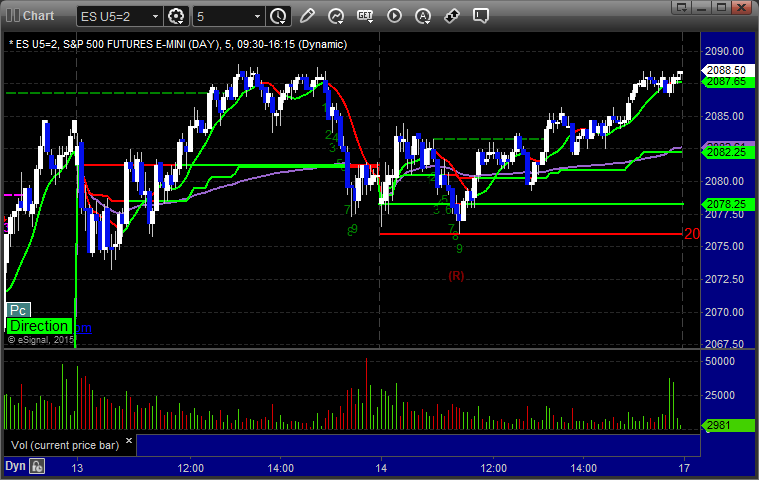Click the GET indicators toolbar icon
The height and width of the screenshot is (480, 759).
[x=365, y=16]
